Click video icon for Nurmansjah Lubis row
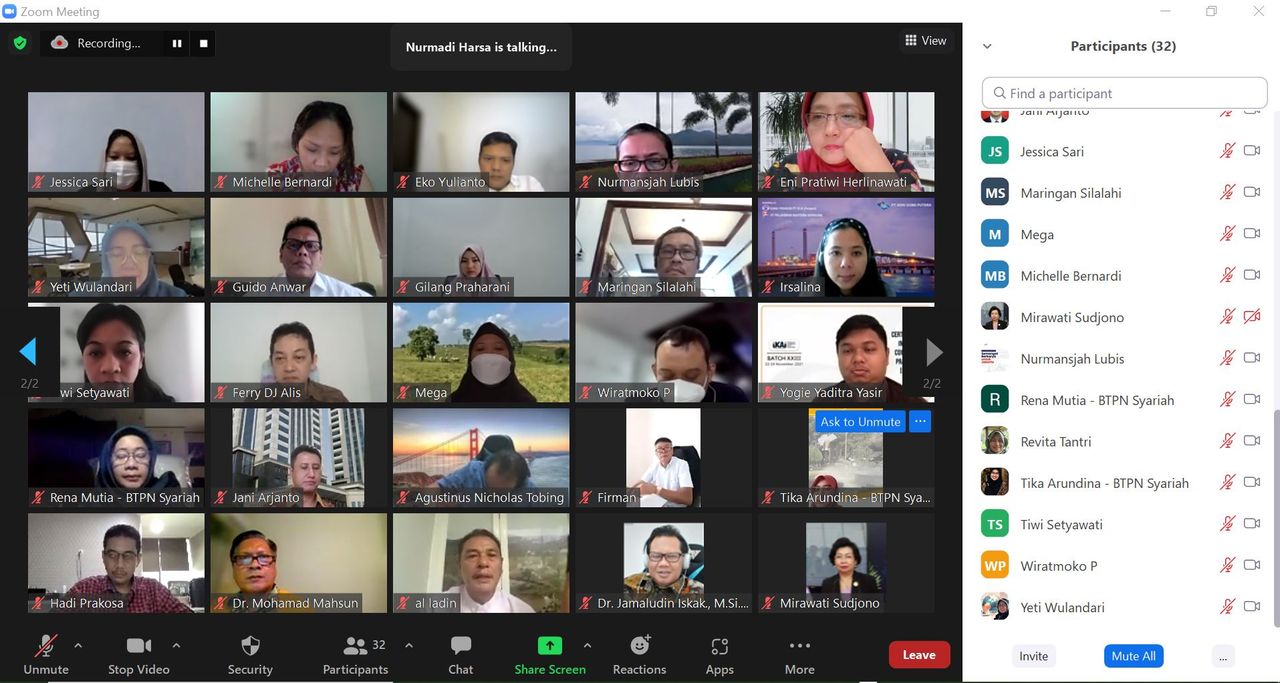The width and height of the screenshot is (1280, 683). pyautogui.click(x=1252, y=358)
